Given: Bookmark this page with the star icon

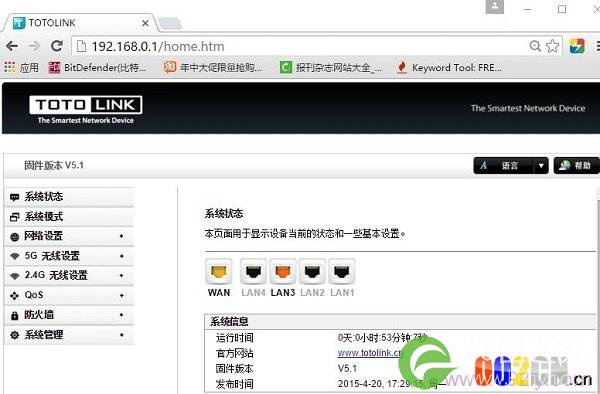Looking at the screenshot, I should pyautogui.click(x=552, y=46).
